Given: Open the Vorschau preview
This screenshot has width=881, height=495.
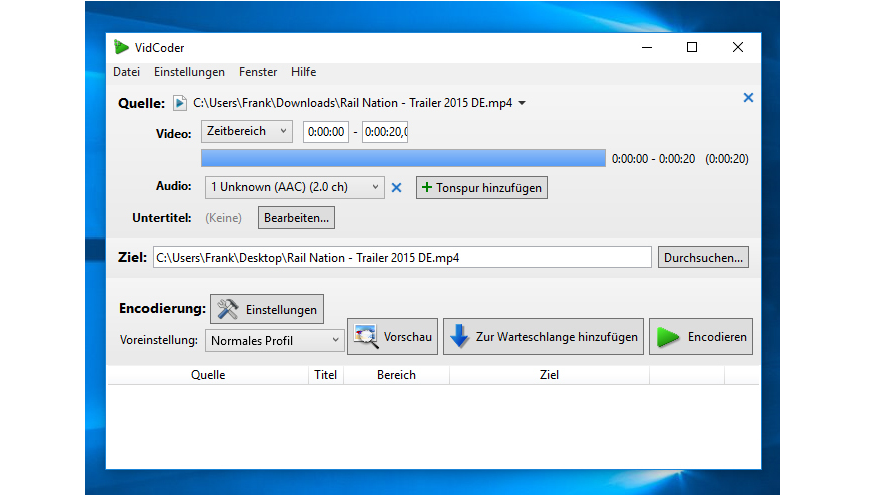Looking at the screenshot, I should tap(392, 337).
